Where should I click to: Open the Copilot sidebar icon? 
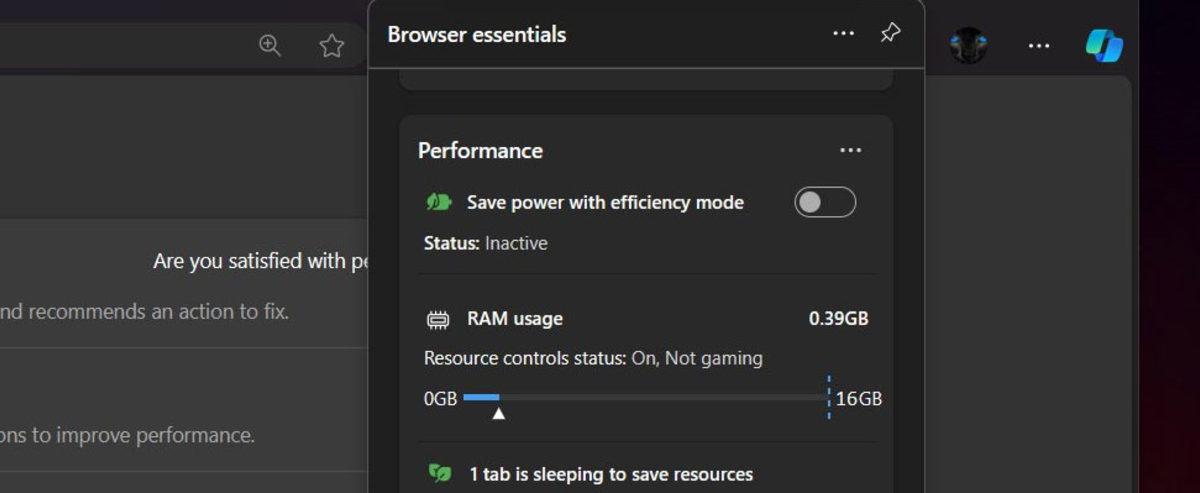point(1104,45)
